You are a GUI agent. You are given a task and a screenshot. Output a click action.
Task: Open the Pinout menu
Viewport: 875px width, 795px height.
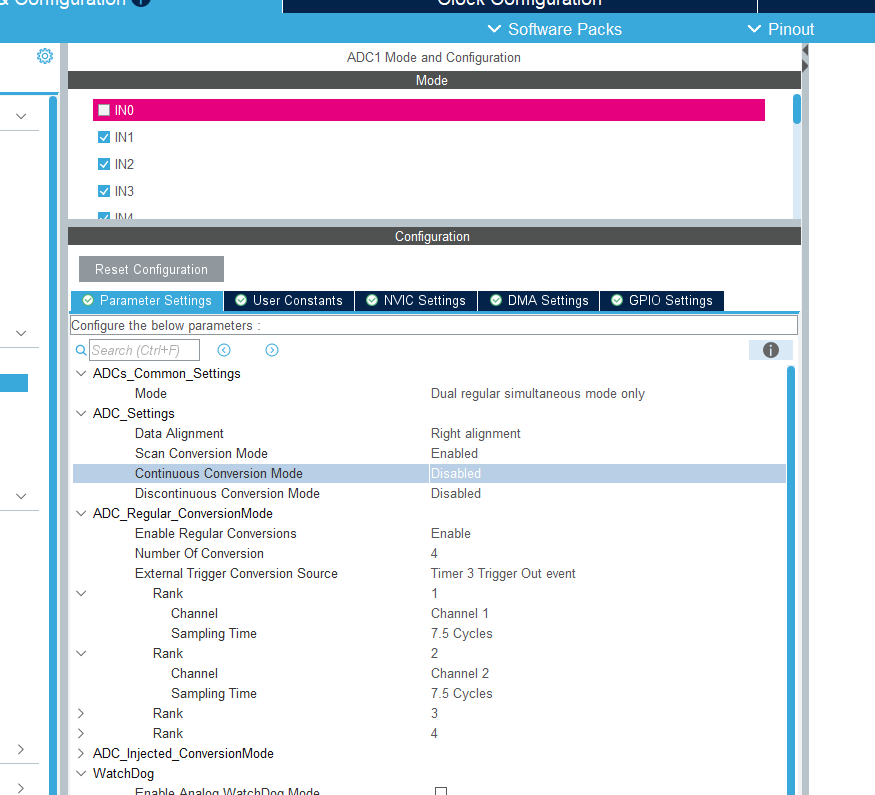pos(781,29)
